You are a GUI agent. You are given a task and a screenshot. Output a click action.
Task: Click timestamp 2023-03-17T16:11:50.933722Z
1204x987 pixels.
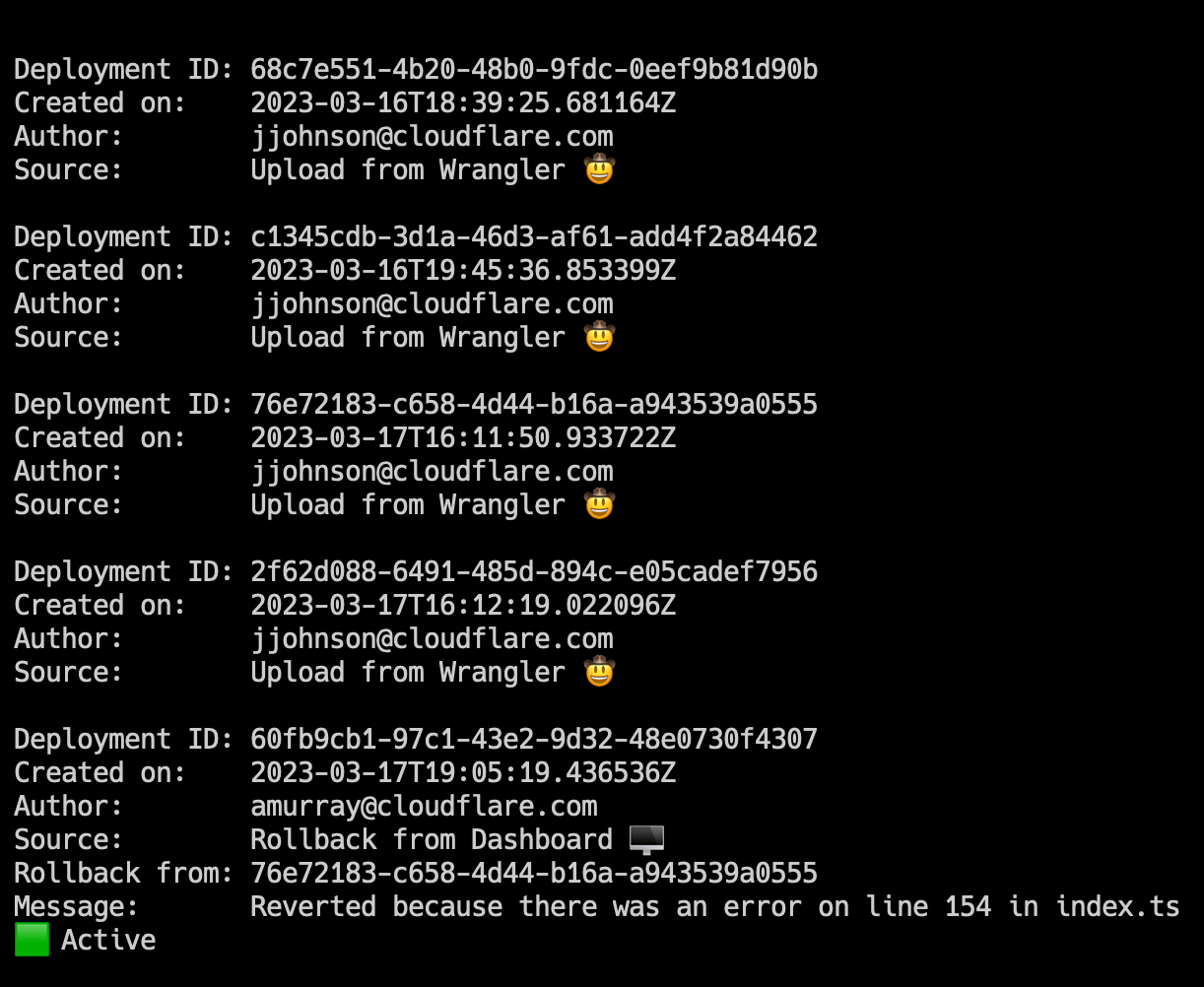click(463, 438)
